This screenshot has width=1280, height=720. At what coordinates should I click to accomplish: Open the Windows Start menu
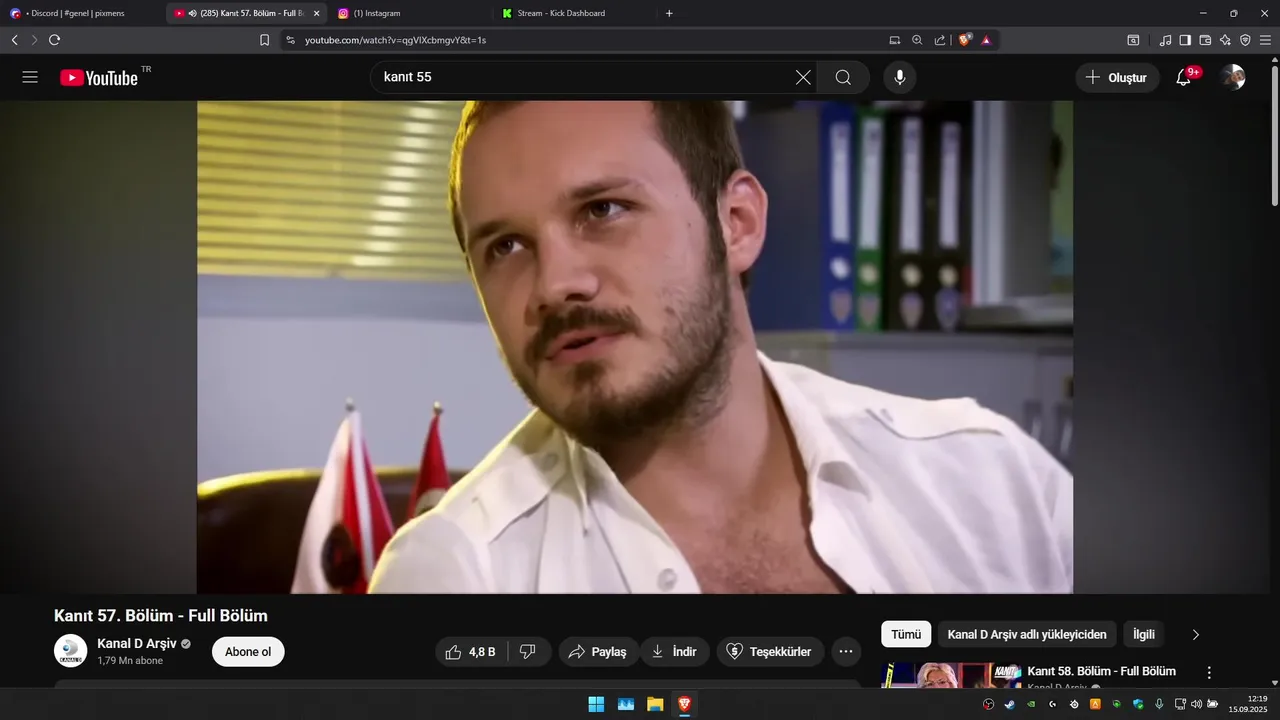596,704
